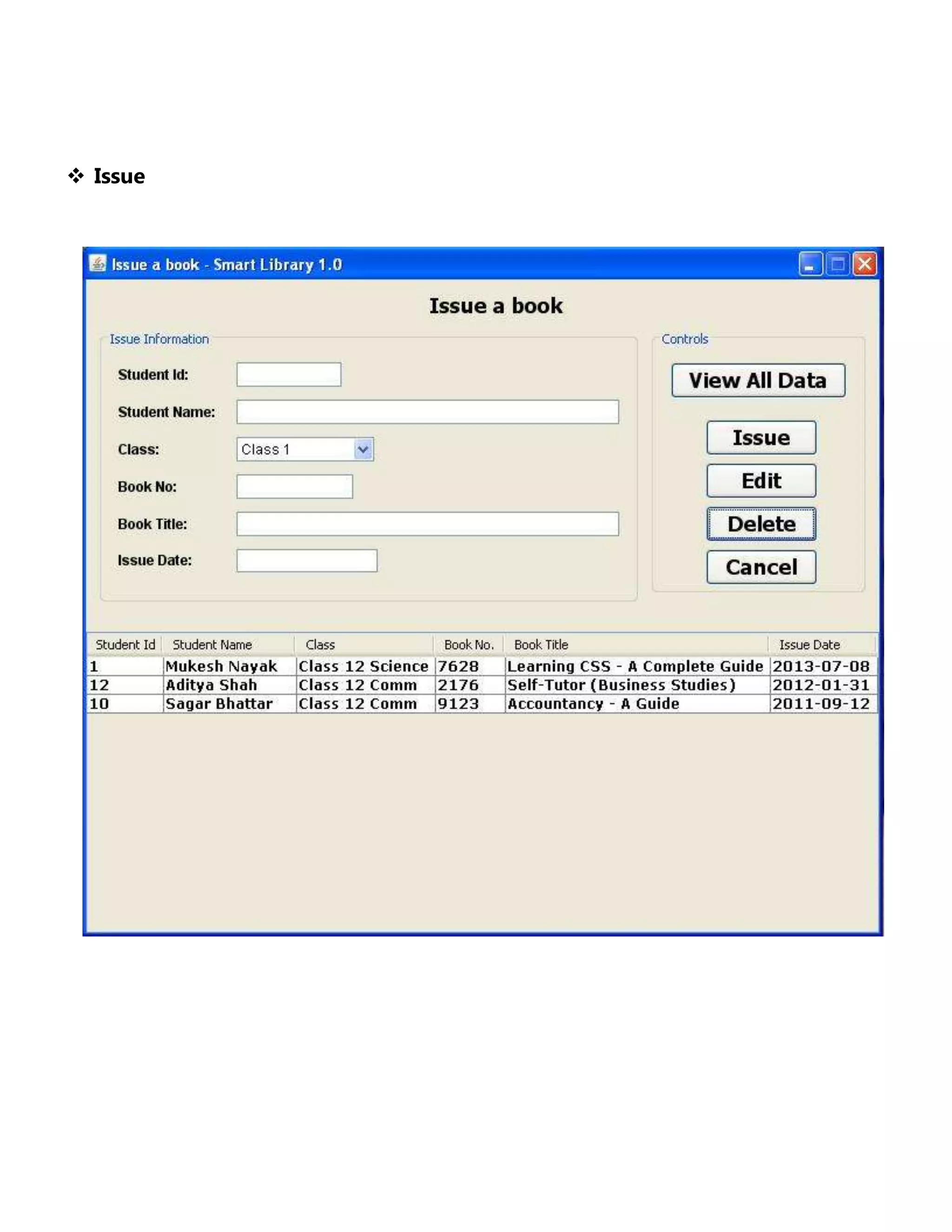Click the Student Name column header
This screenshot has height=1232, width=952.
point(228,645)
